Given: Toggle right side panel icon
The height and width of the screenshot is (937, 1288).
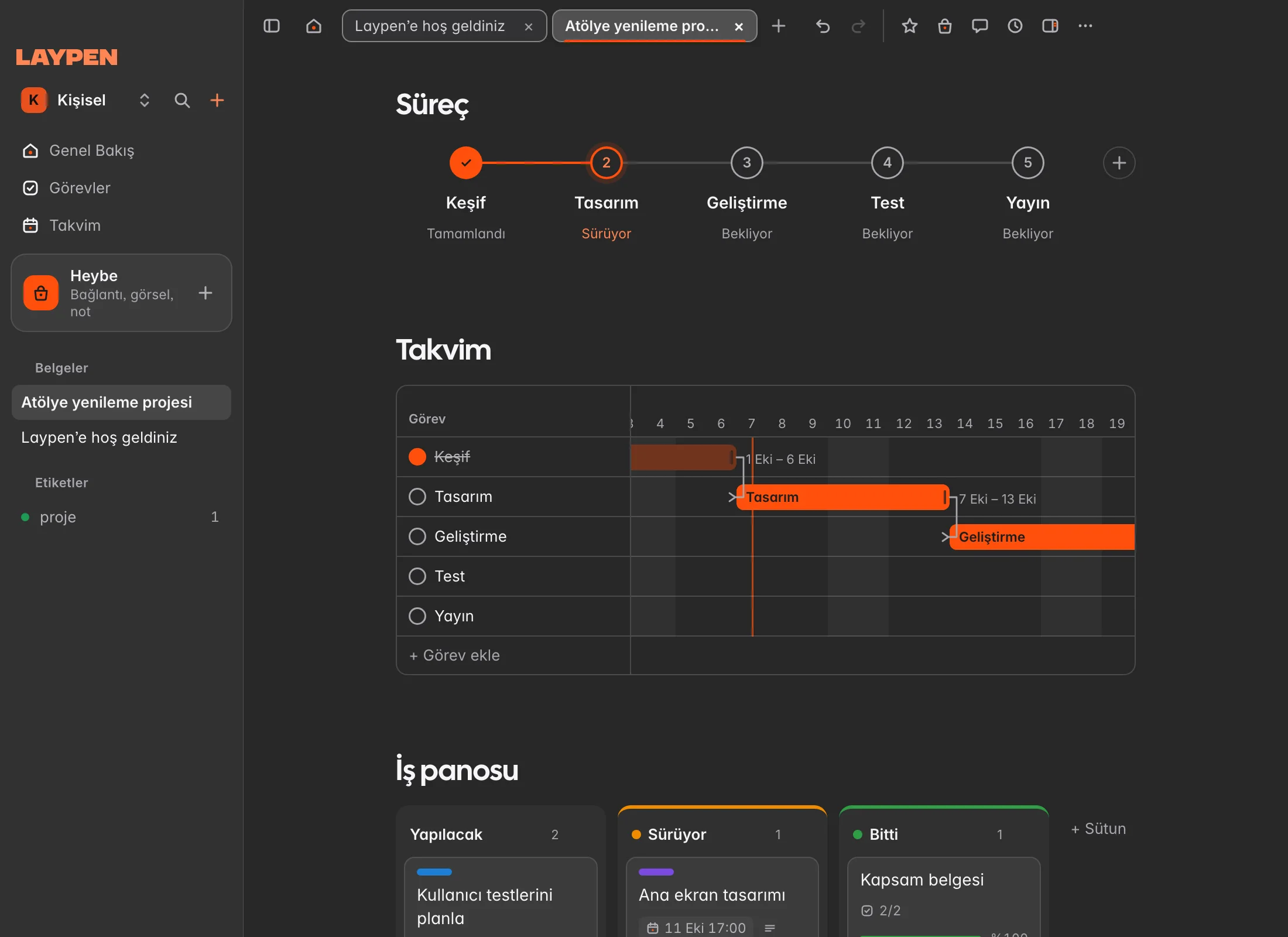Looking at the screenshot, I should point(1050,26).
